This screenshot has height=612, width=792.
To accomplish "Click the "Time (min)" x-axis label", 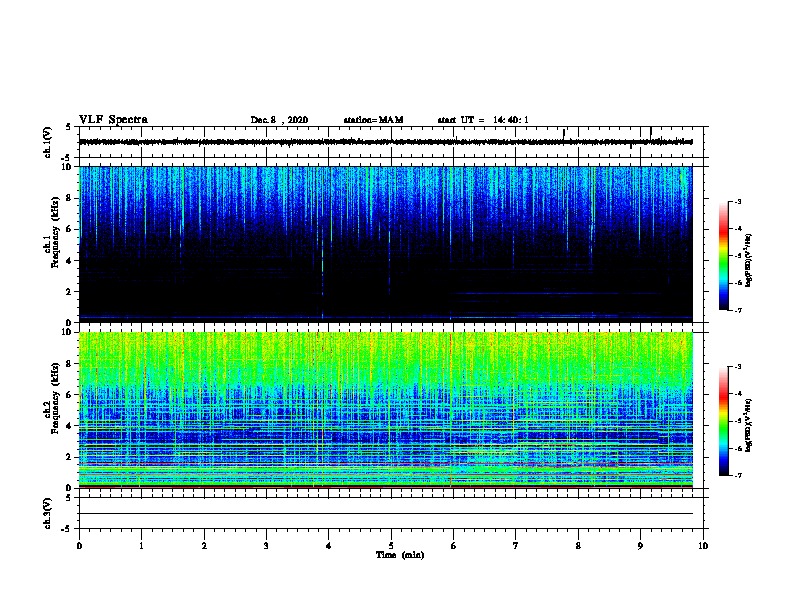I will coord(400,555).
